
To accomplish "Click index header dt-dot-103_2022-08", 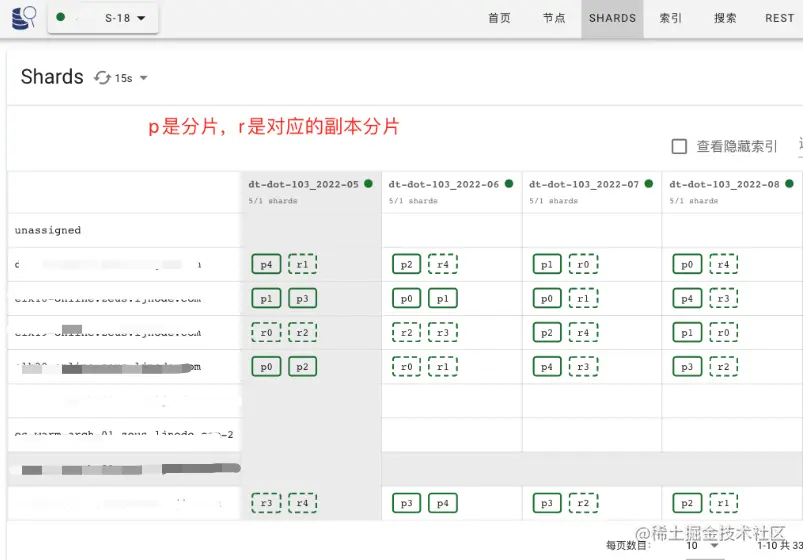I will pos(724,184).
